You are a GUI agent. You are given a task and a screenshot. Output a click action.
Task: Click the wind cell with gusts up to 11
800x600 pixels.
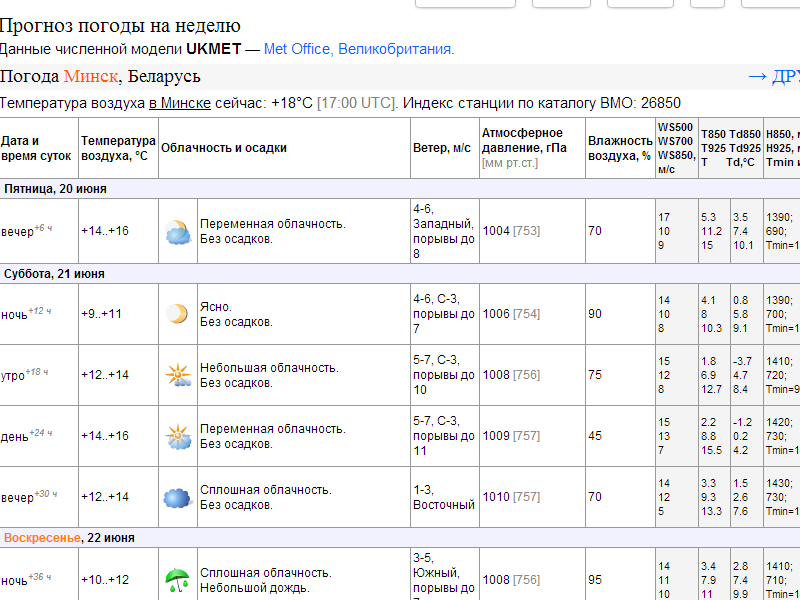click(x=444, y=436)
